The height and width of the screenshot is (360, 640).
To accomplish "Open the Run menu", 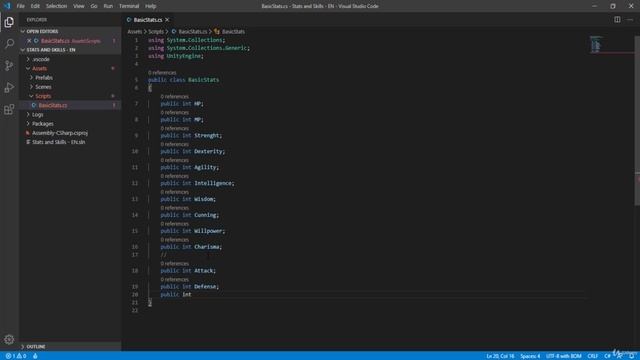I will coord(108,6).
